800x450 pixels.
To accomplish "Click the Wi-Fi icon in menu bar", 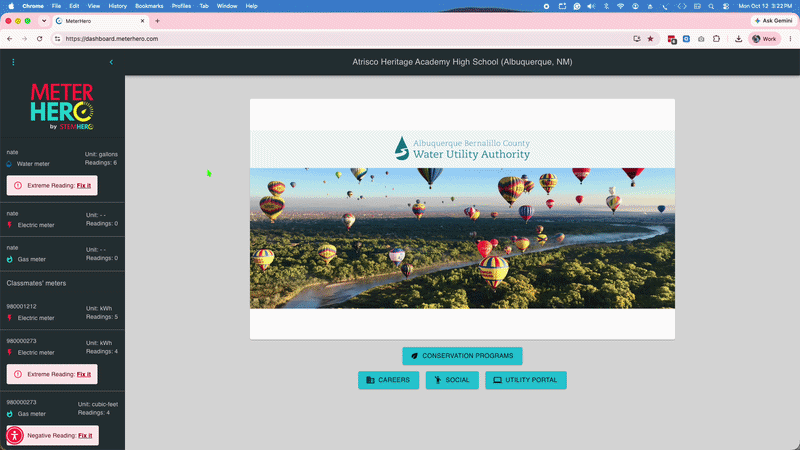I will 620,6.
